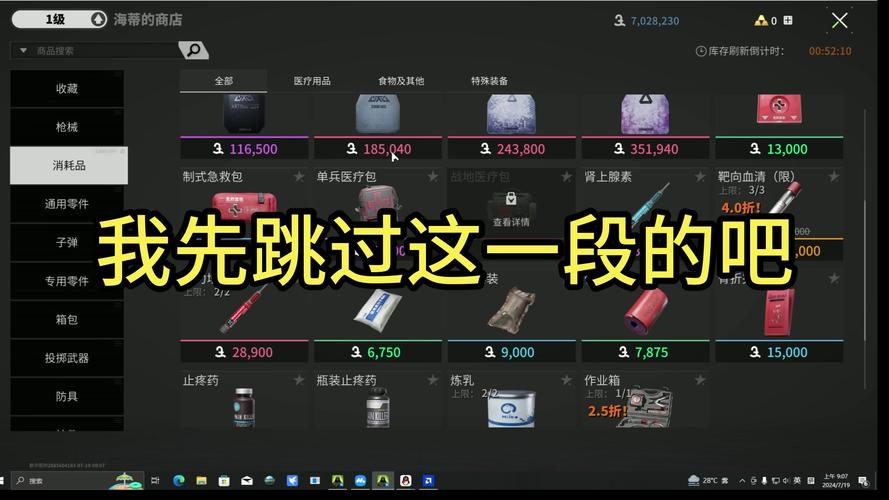Favorite 瓶装止疼药 with its star

433,380
